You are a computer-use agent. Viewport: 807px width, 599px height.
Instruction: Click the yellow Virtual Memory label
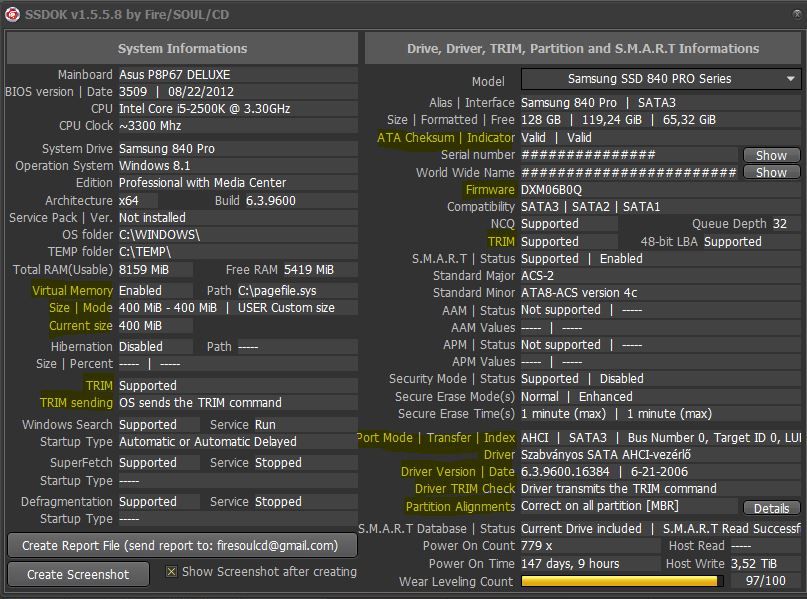click(72, 291)
